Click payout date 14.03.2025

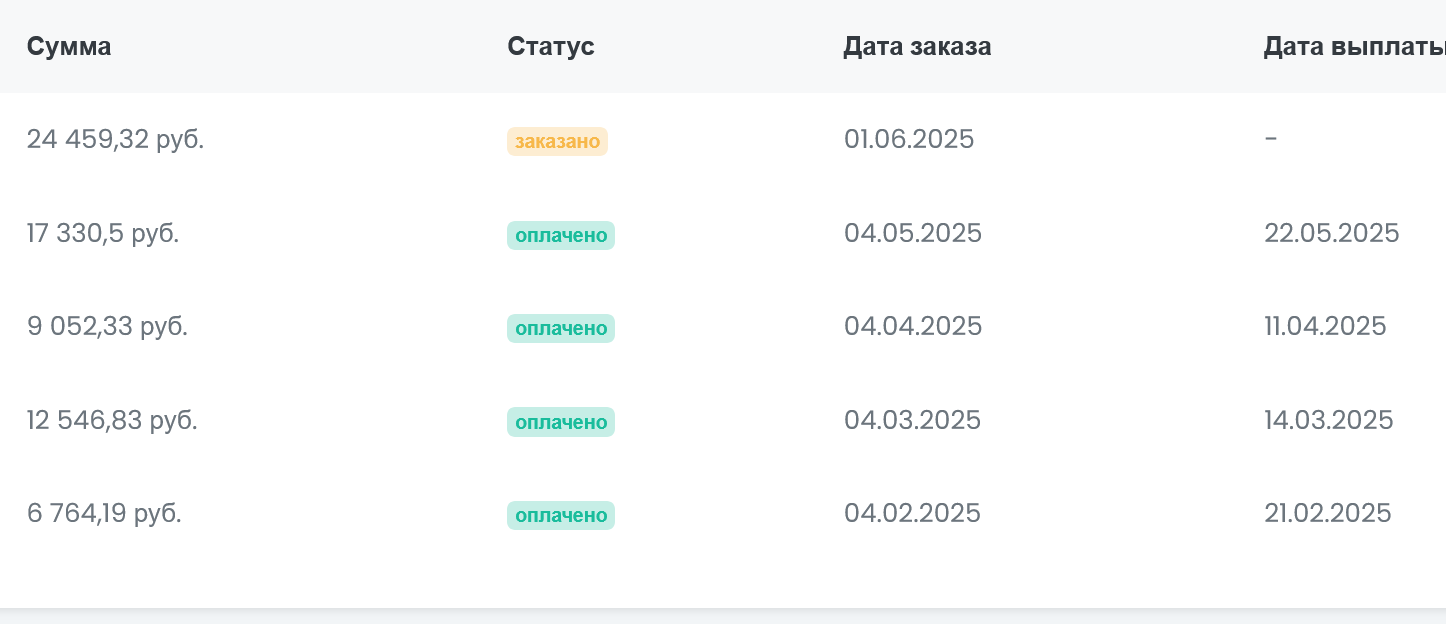[1328, 420]
